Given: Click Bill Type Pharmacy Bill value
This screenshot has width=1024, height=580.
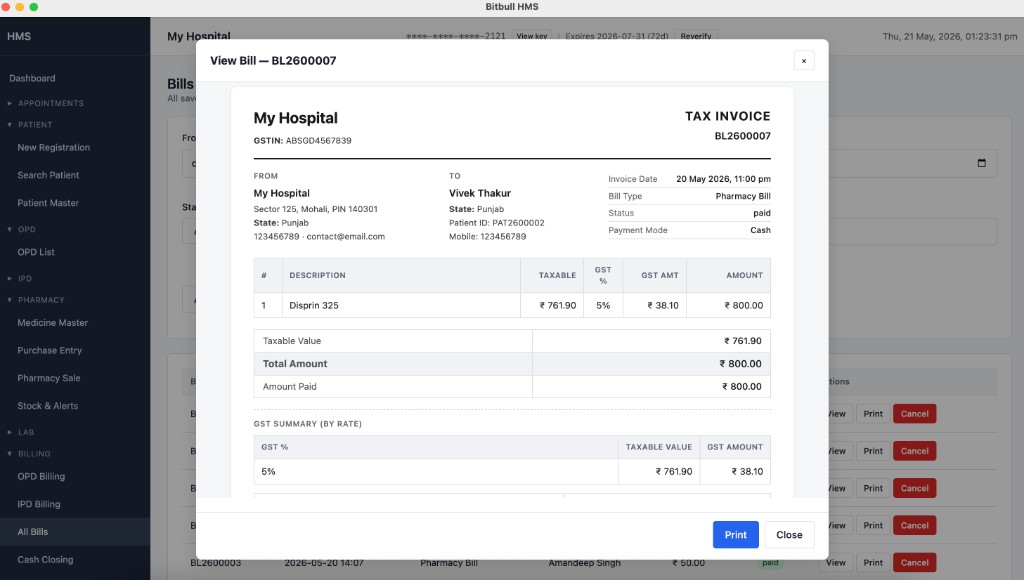Looking at the screenshot, I should click(x=743, y=196).
